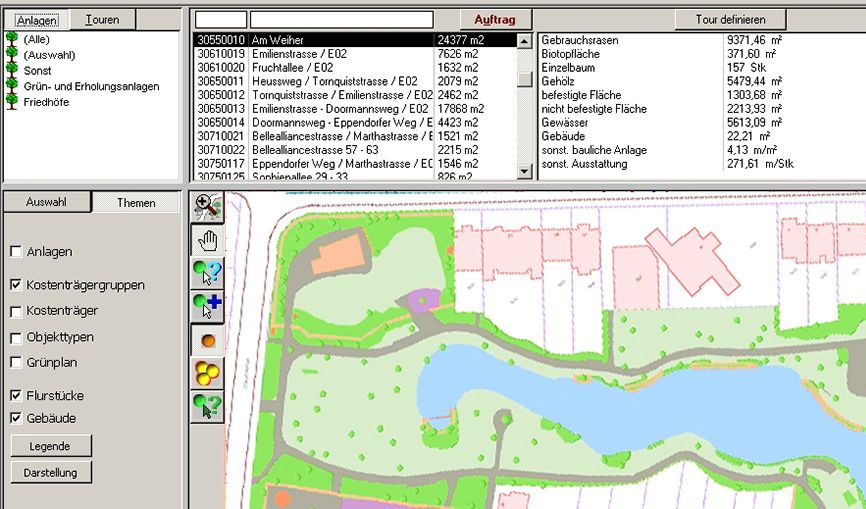Select the Sonst category in the tree
The width and height of the screenshot is (866, 509).
(37, 71)
